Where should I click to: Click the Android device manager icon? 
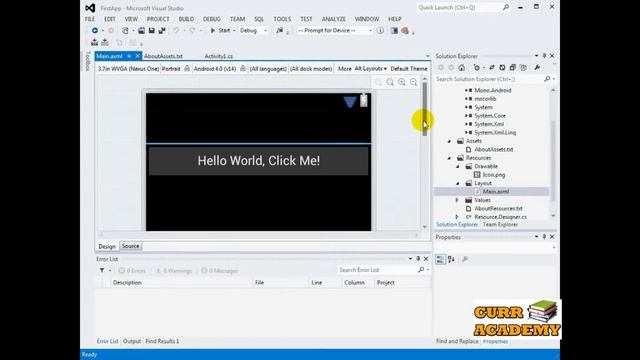pos(394,31)
